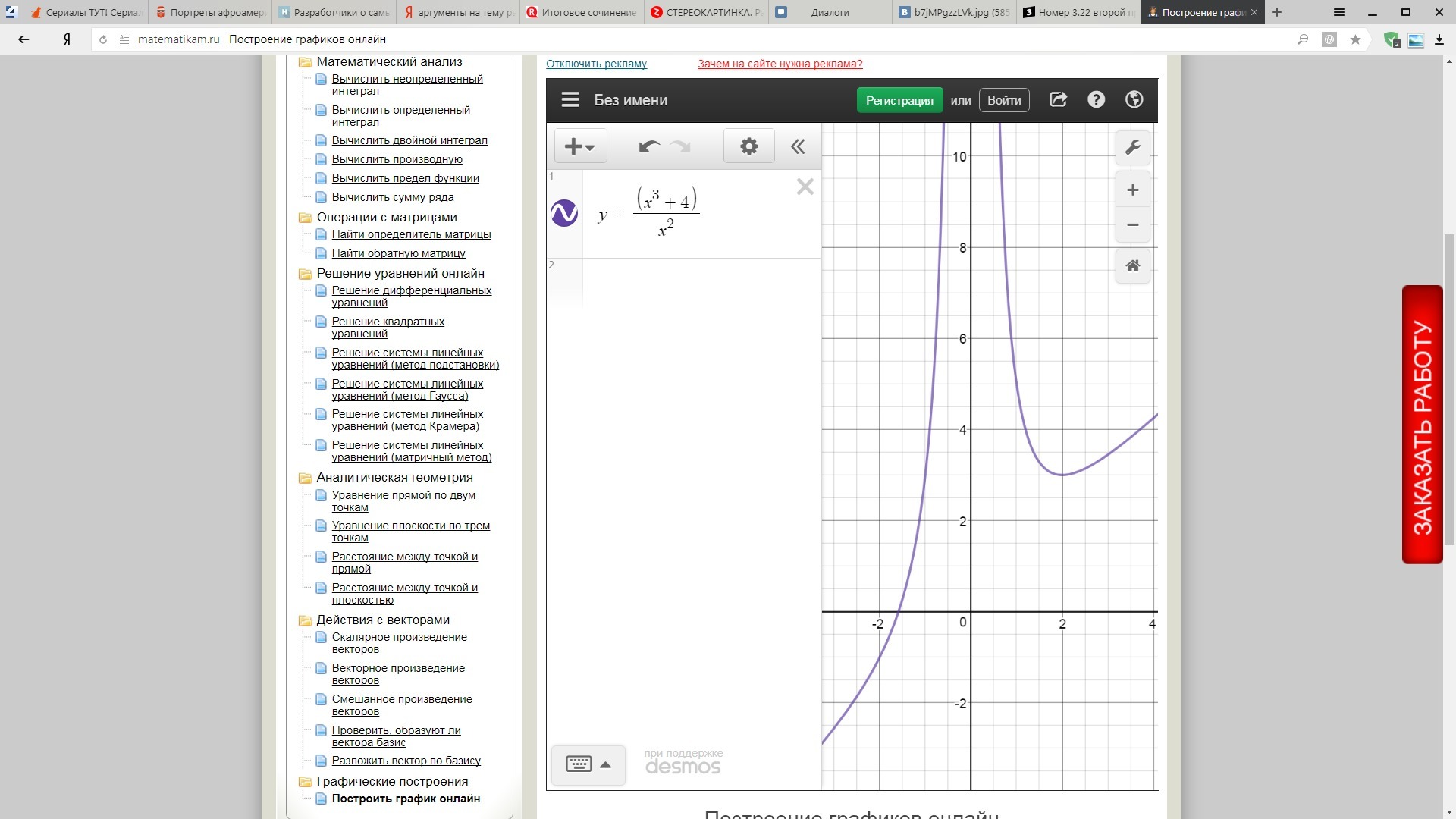
Task: Delete expression 1 with X button
Action: point(805,187)
